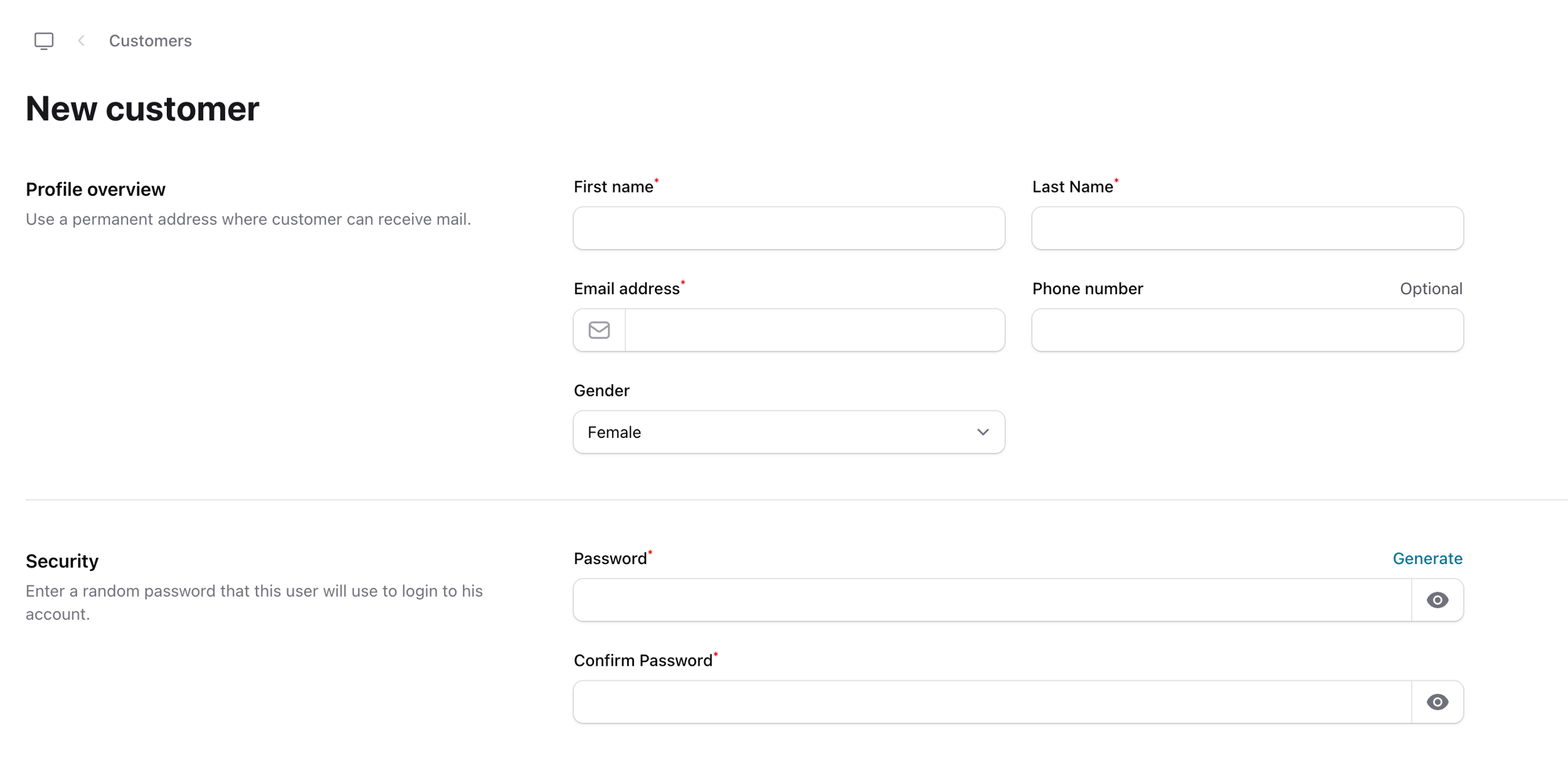Show password using eye icon in Password field
Screen dimensions: 1568x768
pyautogui.click(x=1437, y=600)
